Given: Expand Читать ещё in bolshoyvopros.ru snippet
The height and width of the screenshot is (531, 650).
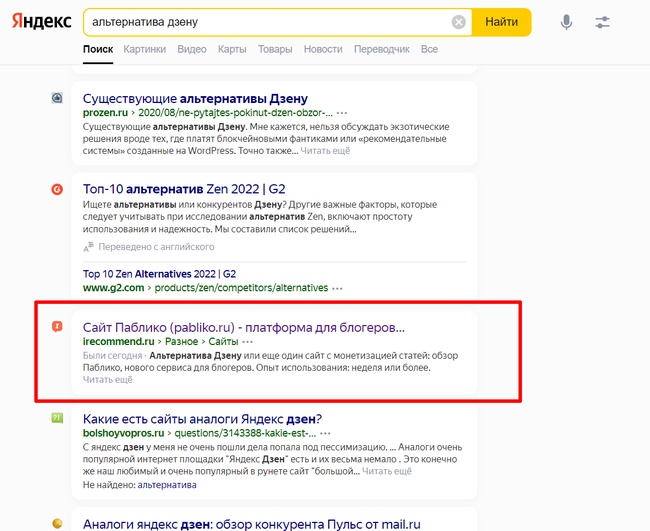Looking at the screenshot, I should point(387,471).
